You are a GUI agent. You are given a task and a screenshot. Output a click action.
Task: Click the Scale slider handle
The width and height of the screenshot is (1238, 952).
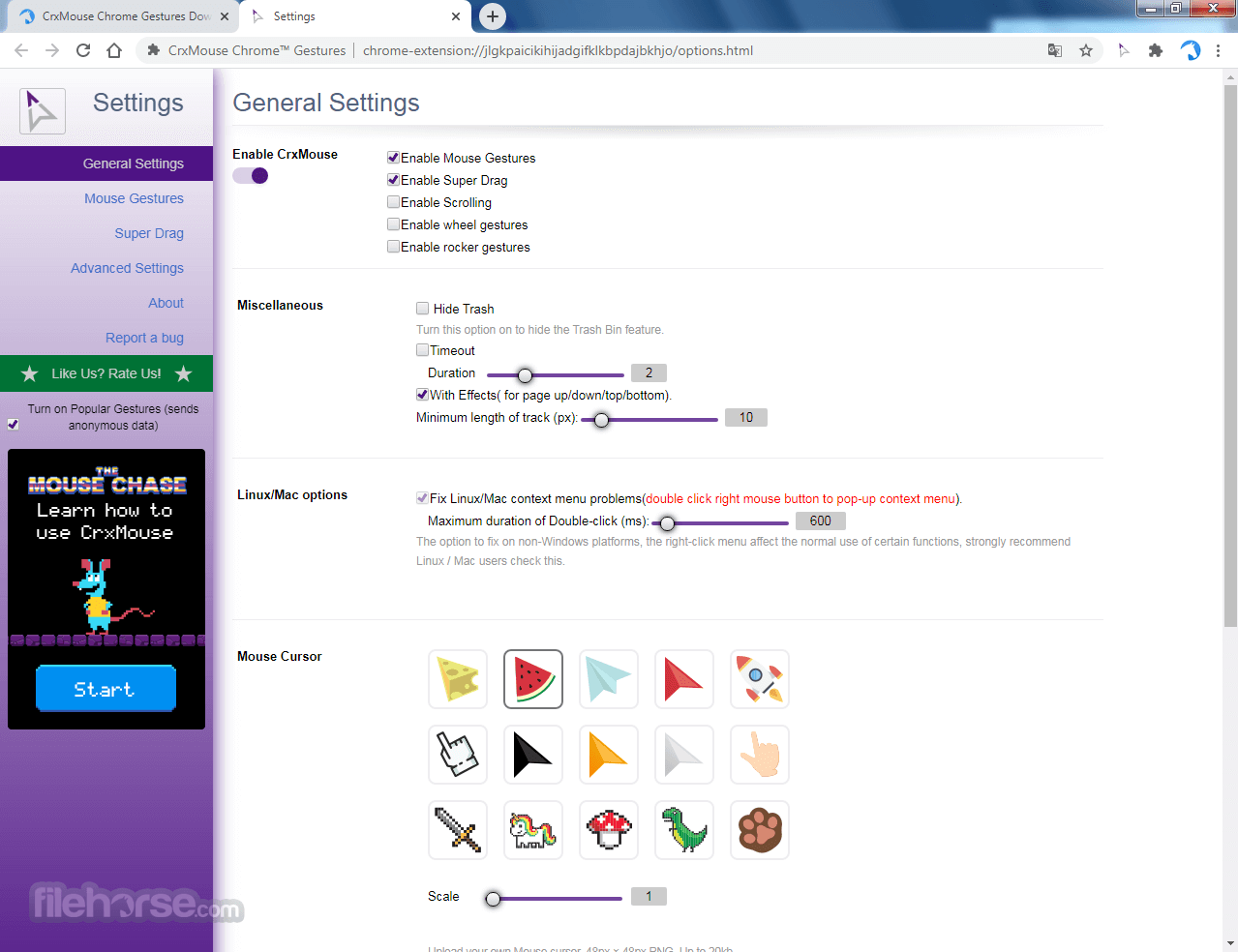493,899
